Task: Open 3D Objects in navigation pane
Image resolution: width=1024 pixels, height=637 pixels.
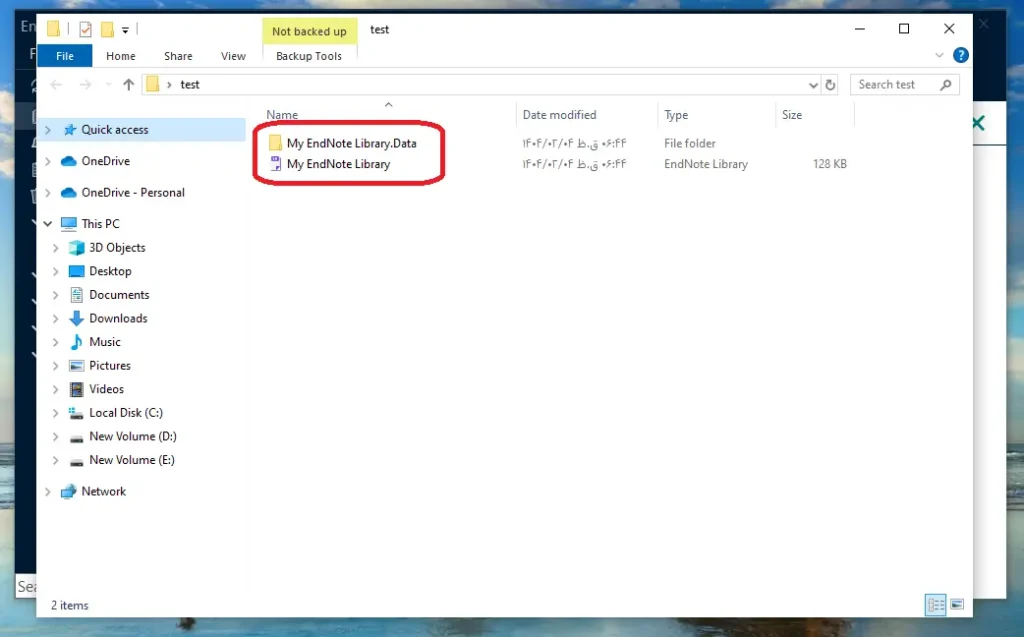Action: 117,248
